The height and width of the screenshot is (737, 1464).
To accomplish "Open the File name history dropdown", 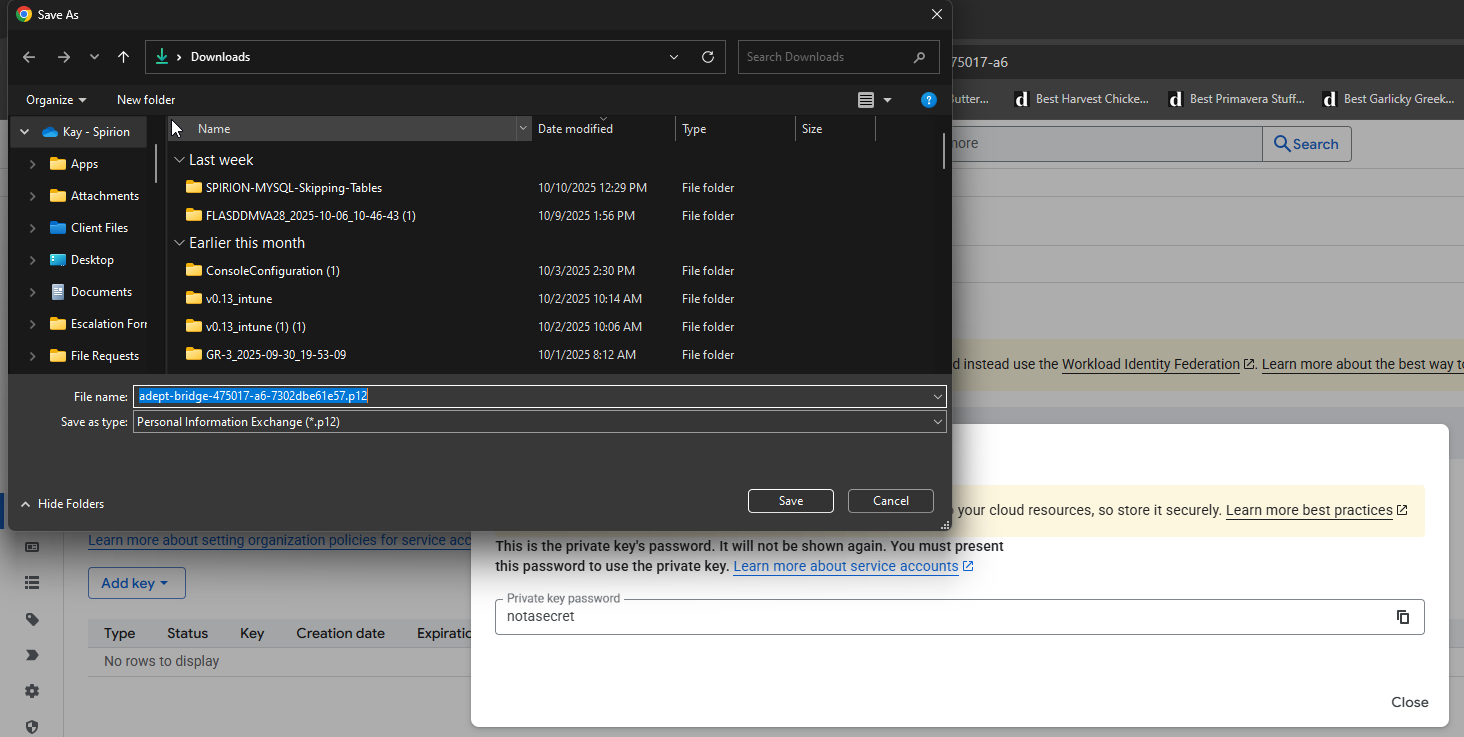I will click(938, 396).
